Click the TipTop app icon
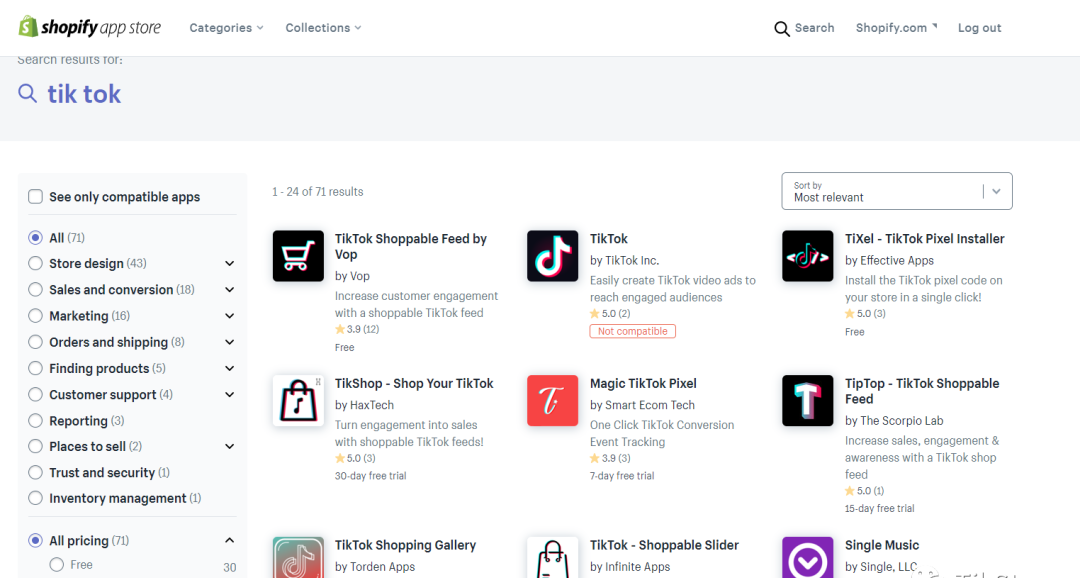Image resolution: width=1080 pixels, height=578 pixels. click(807, 401)
